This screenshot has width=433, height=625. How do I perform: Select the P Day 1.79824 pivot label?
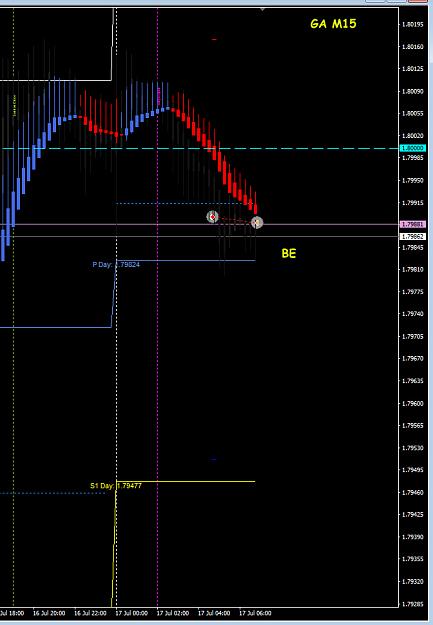coord(116,264)
